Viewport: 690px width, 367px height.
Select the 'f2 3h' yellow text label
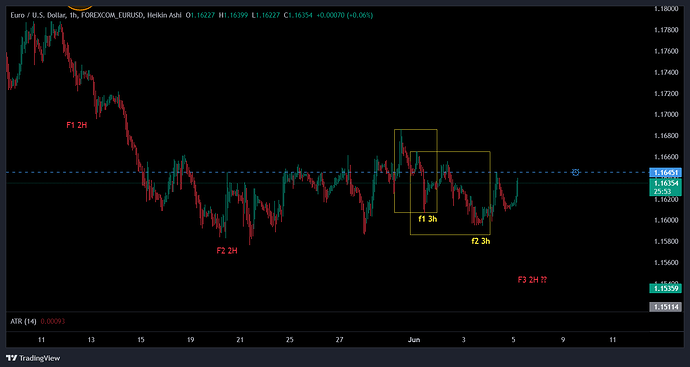pos(481,241)
